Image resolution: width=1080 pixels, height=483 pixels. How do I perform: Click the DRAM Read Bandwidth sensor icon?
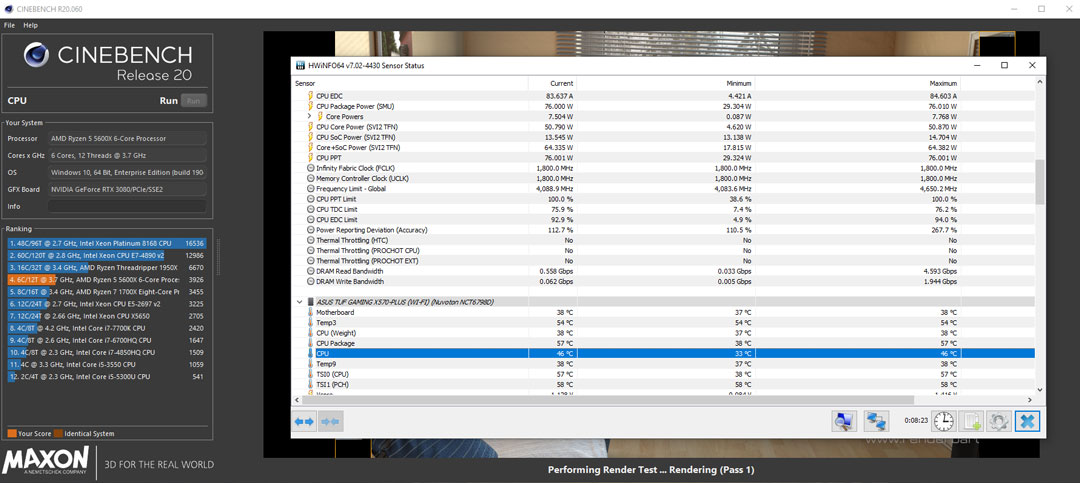311,271
